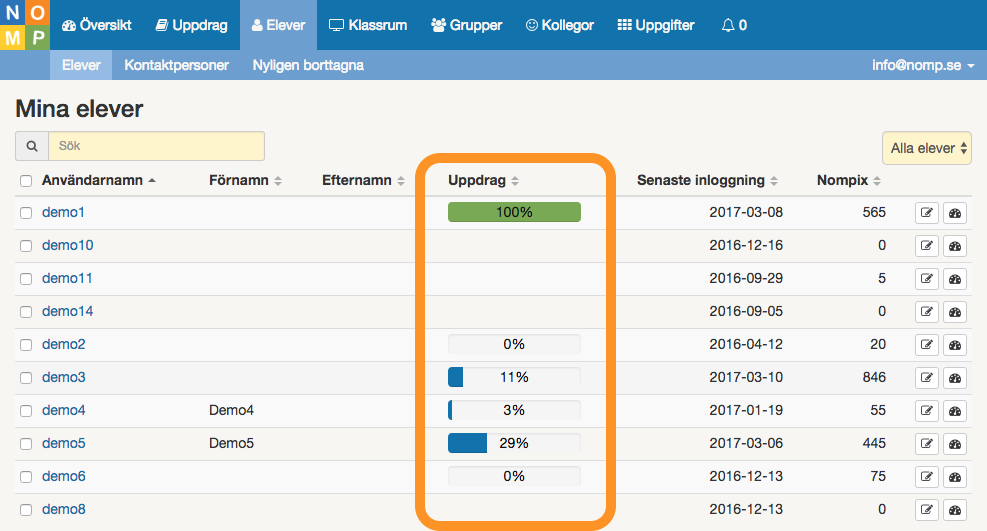Click the edit icon for demo1
Screen dimensions: 987x531
927,213
